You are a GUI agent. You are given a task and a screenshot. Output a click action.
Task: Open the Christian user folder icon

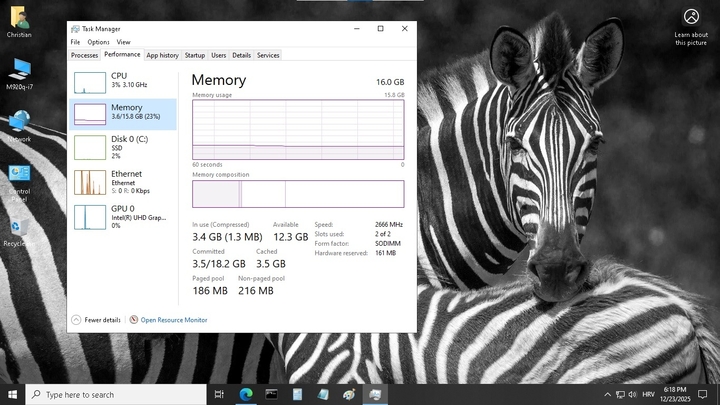pyautogui.click(x=18, y=18)
